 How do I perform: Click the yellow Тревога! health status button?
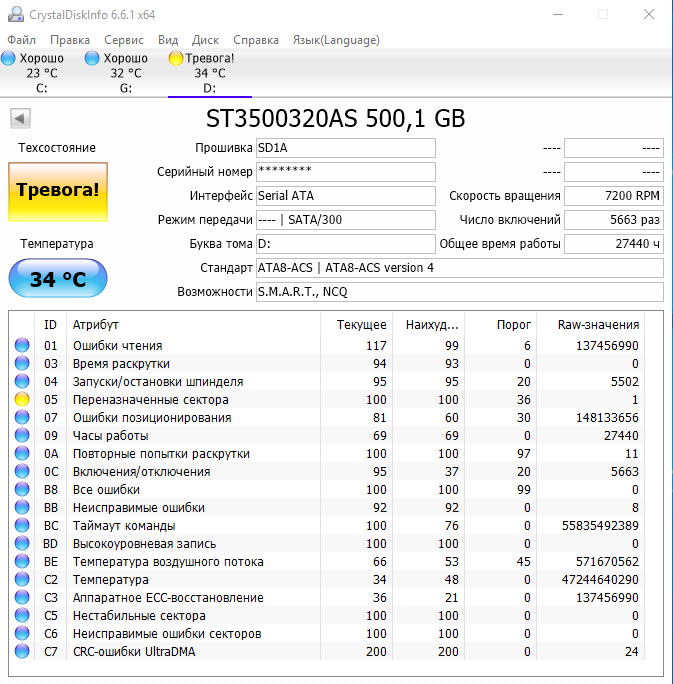(x=57, y=190)
